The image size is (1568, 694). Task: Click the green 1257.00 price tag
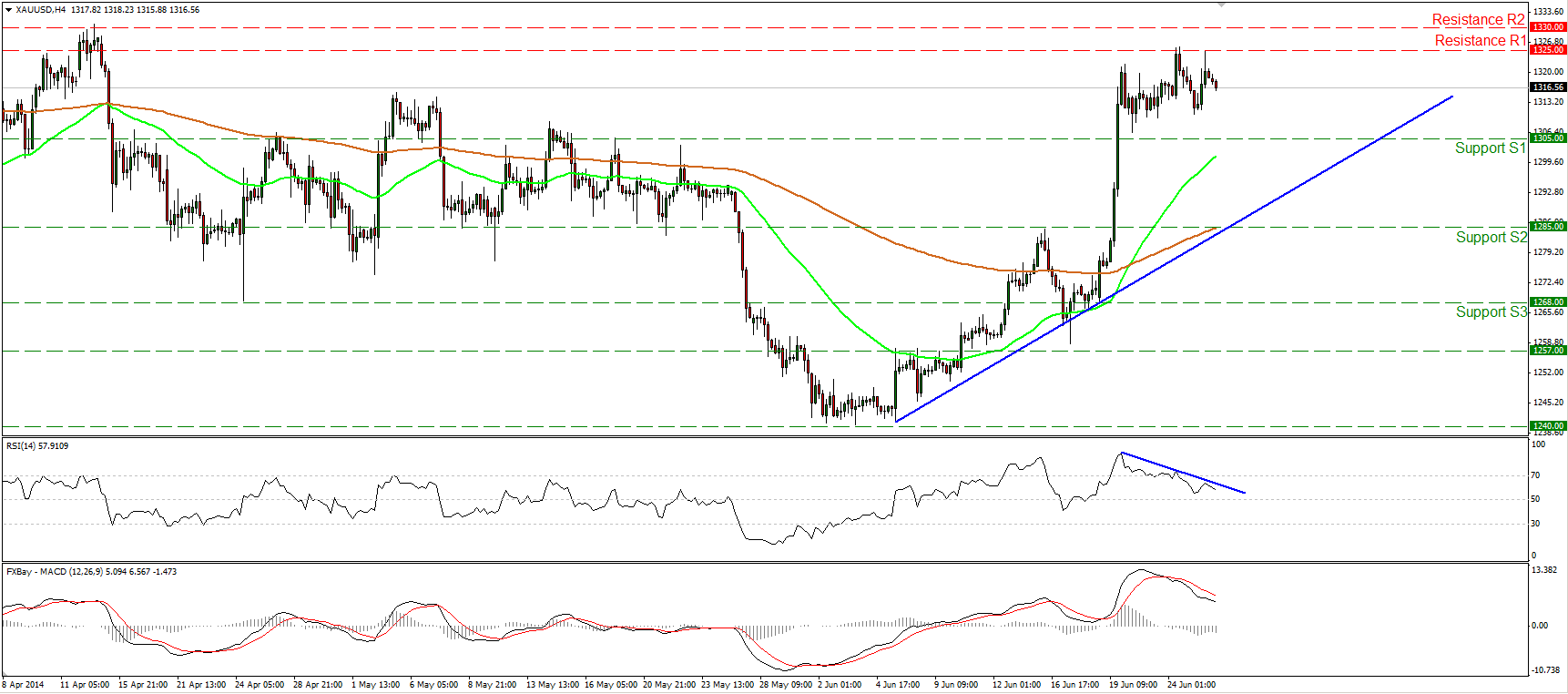click(1548, 351)
